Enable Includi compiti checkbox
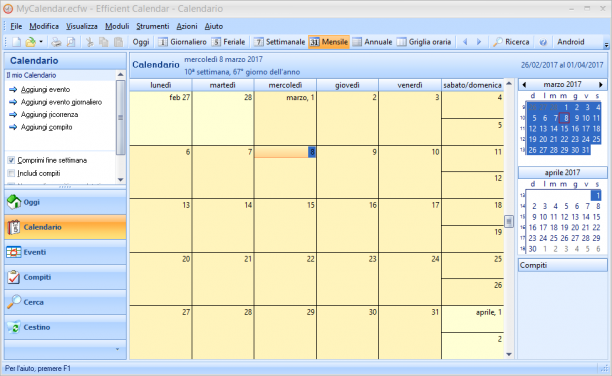 tap(11, 173)
